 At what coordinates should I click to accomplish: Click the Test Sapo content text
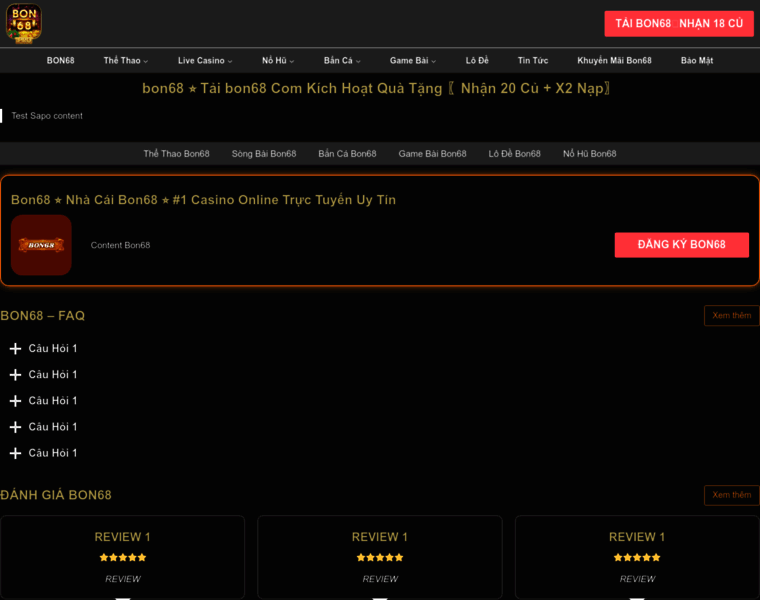[47, 116]
